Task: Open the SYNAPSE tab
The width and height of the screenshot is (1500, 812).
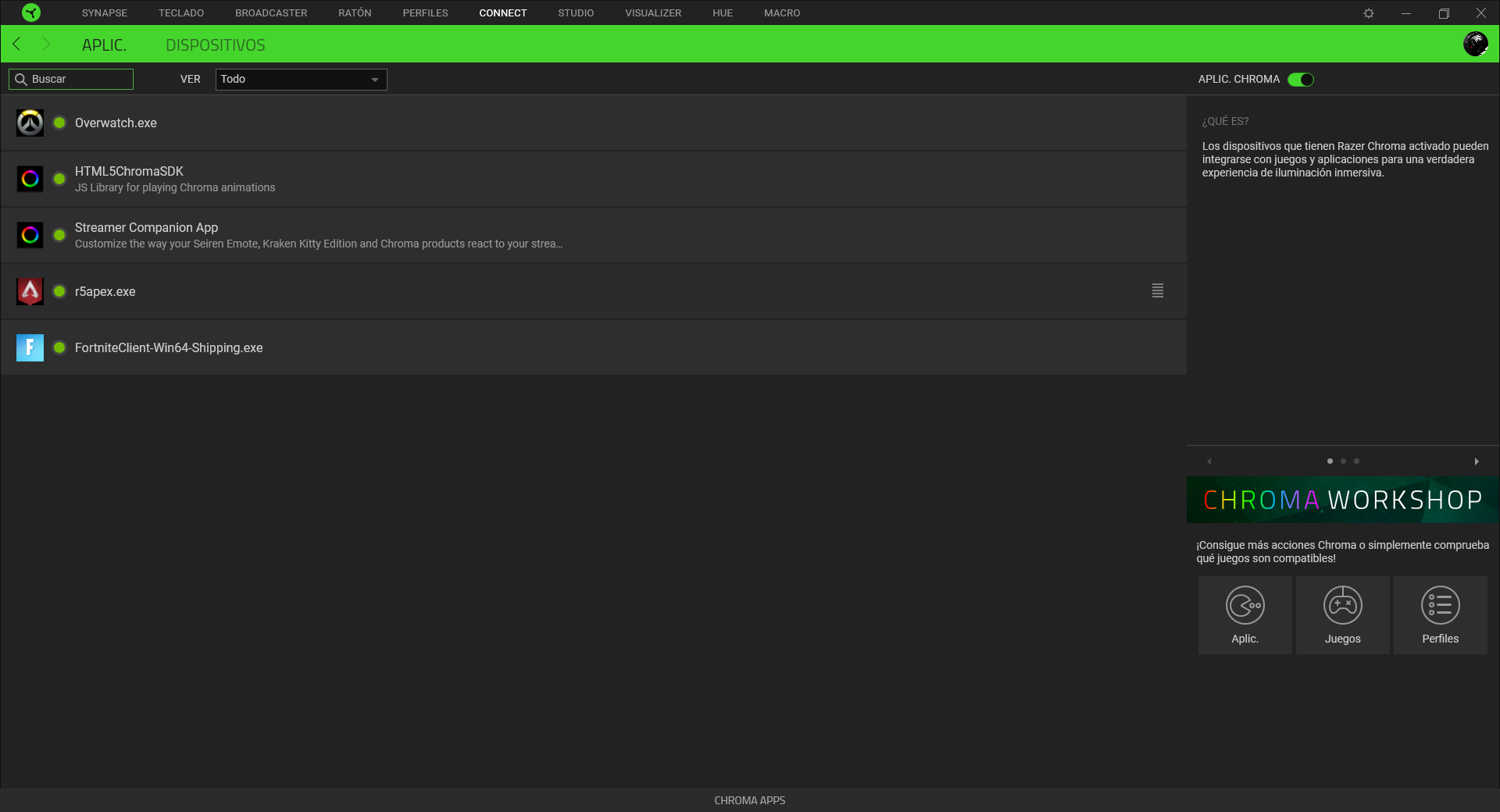Action: pyautogui.click(x=105, y=13)
